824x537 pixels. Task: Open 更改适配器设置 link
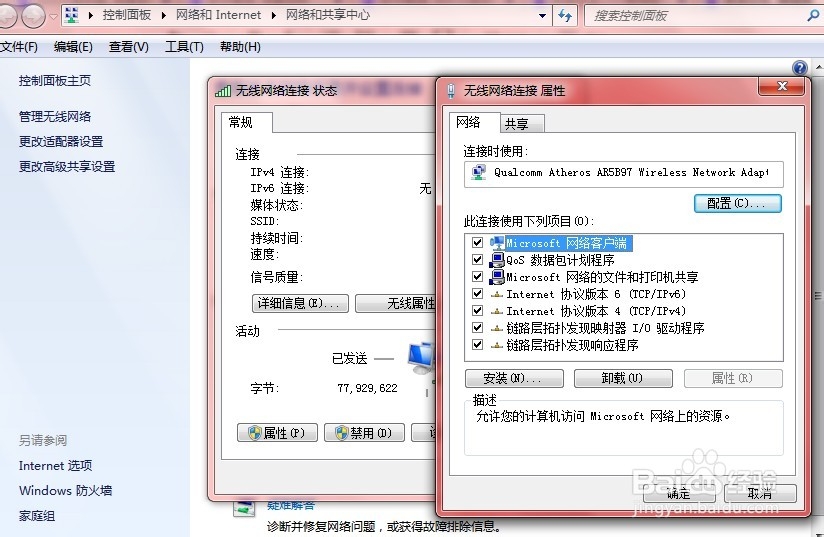coord(61,141)
